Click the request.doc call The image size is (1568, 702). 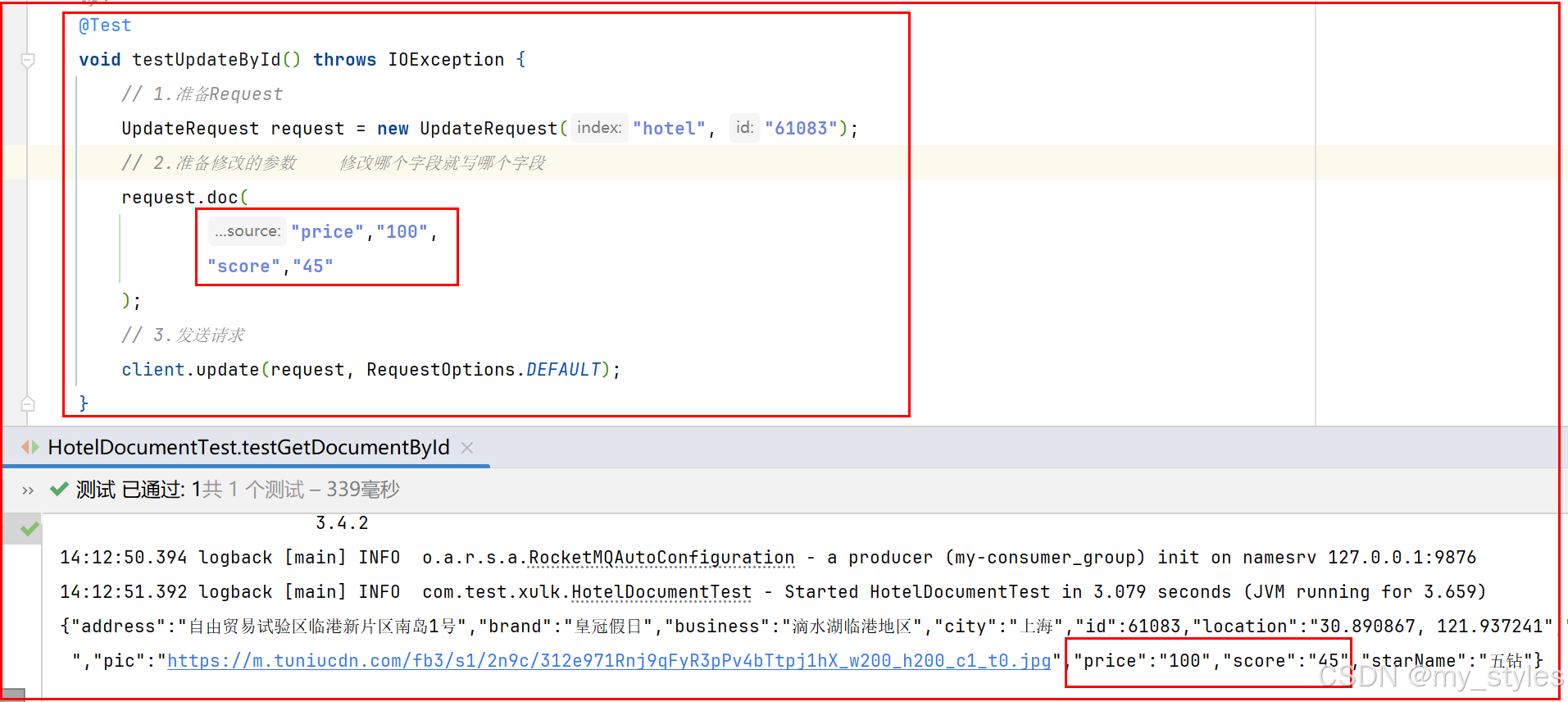click(180, 198)
